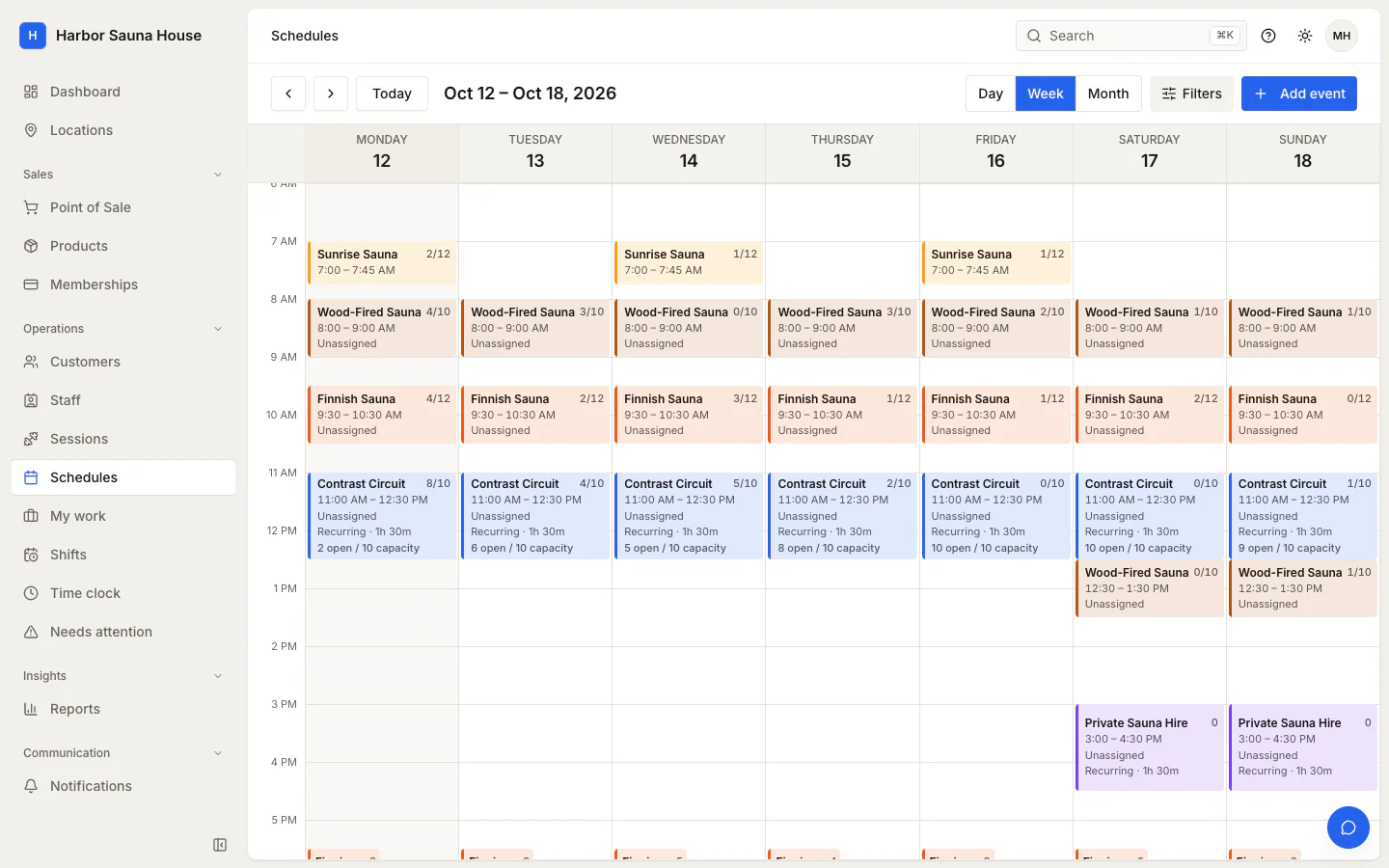The image size is (1389, 868).
Task: Click the Schedules page title
Action: click(305, 36)
